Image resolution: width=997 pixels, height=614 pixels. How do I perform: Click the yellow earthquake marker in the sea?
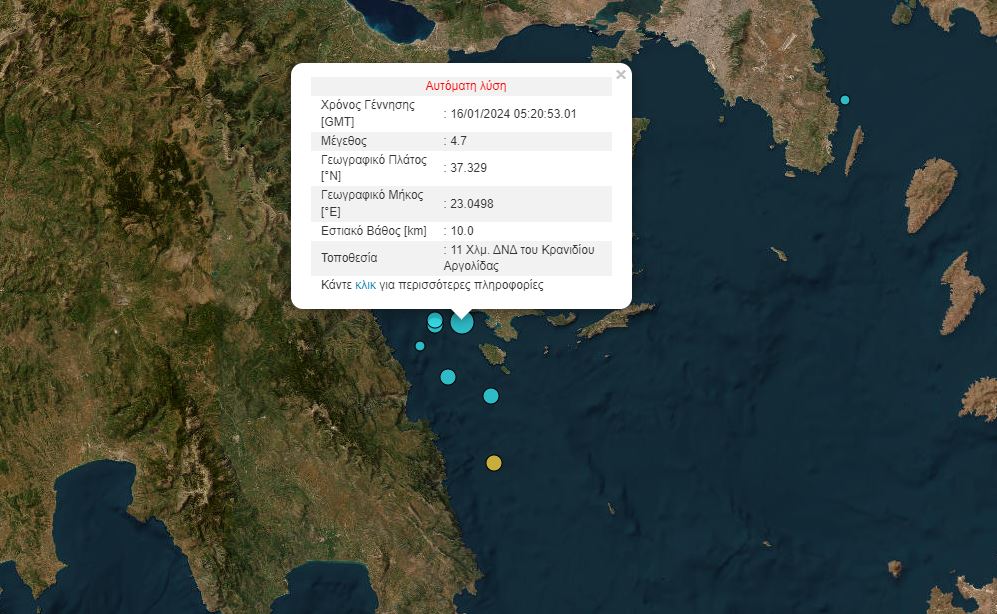click(x=493, y=462)
